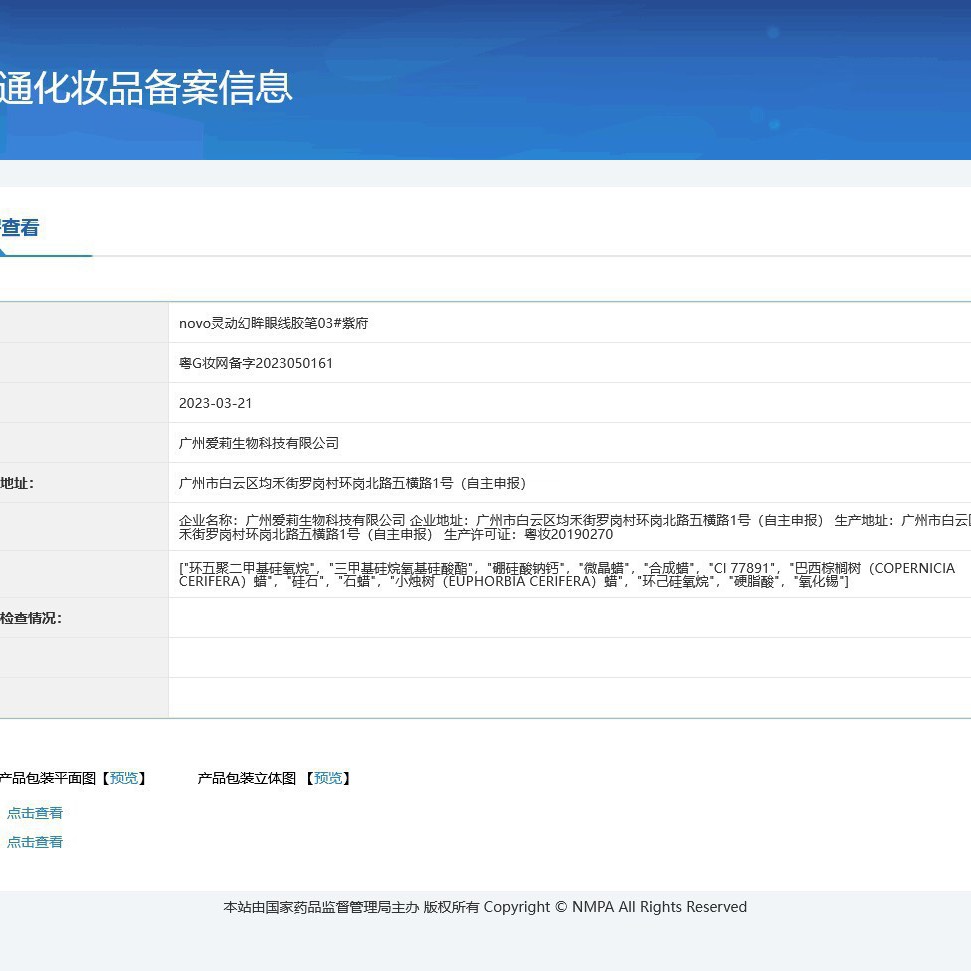The height and width of the screenshot is (971, 971).
Task: Select registration number 粤G妆网备字2023050161
Action: (x=256, y=363)
